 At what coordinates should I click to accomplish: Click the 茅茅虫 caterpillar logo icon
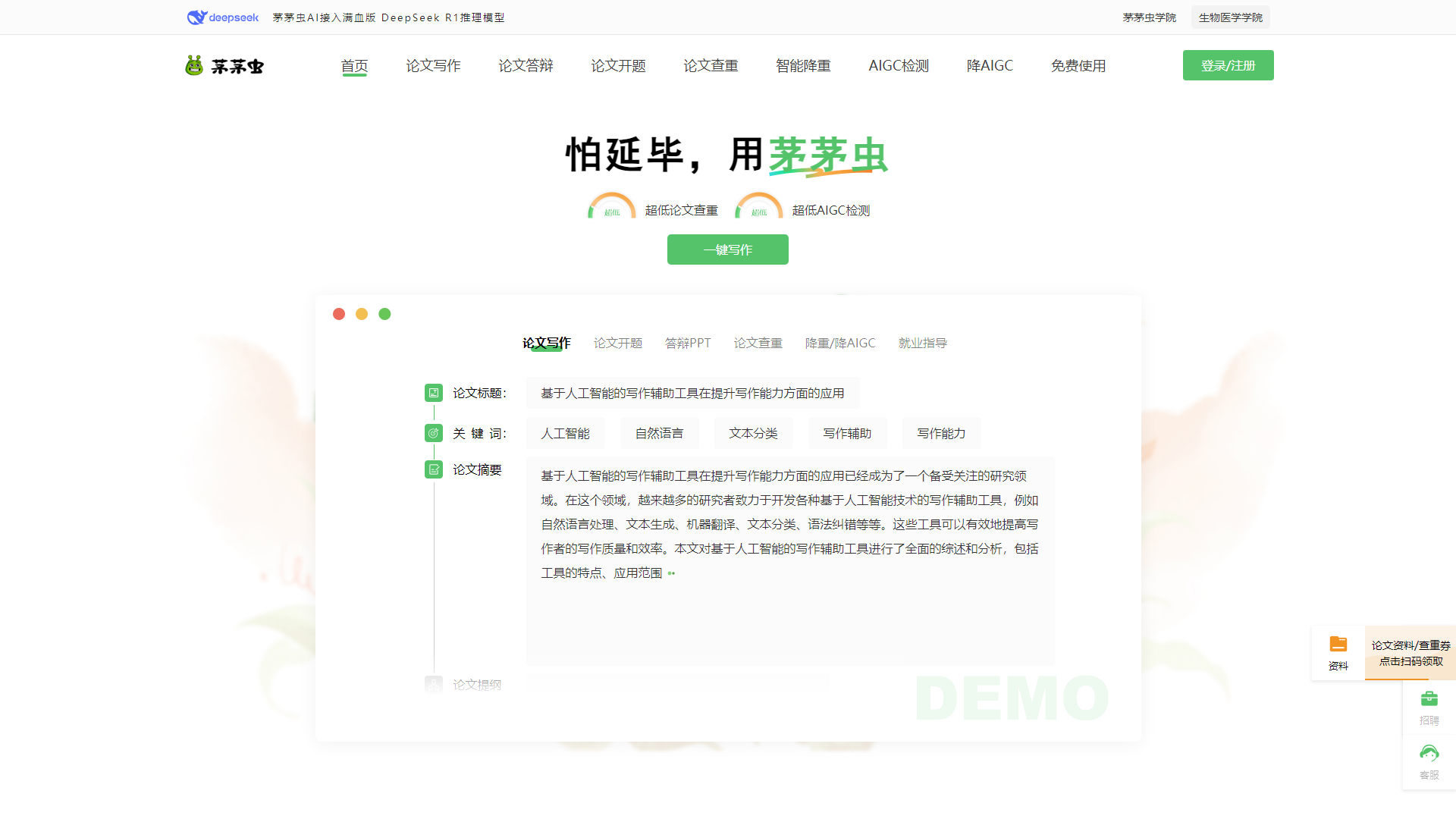(194, 66)
